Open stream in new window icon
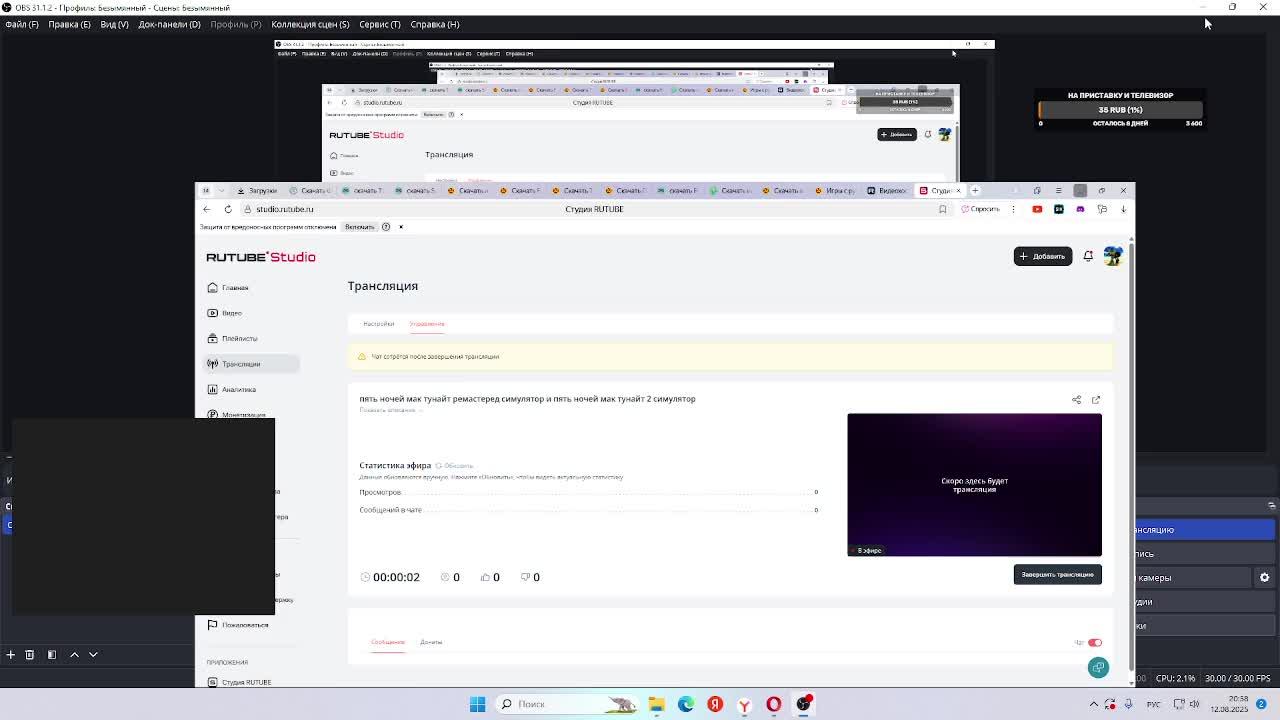1280x720 pixels. point(1096,400)
